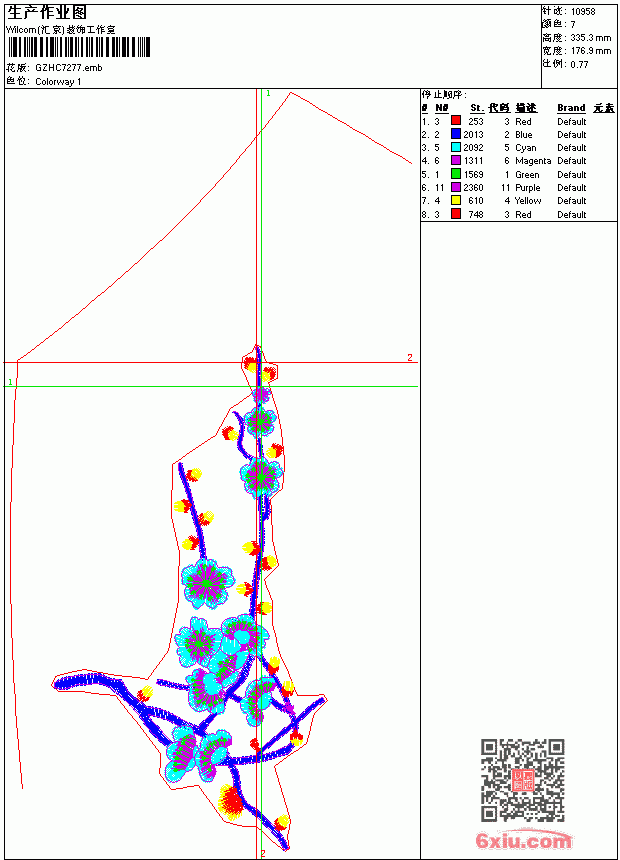Click the large cyan flower on left branch

click(x=207, y=584)
